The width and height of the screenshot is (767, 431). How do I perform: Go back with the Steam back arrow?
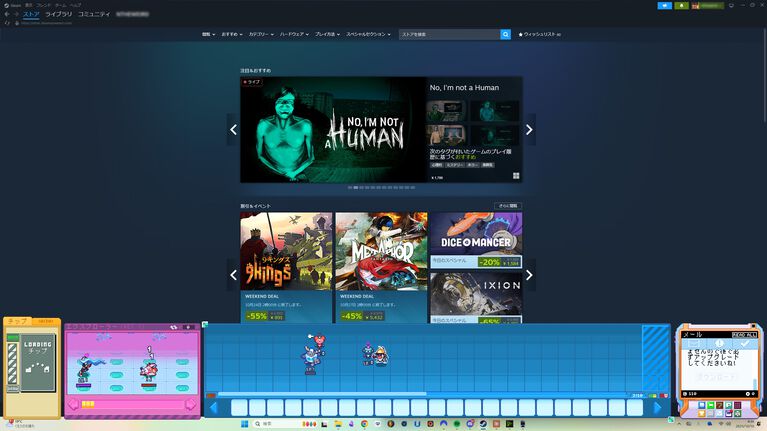tap(6, 14)
